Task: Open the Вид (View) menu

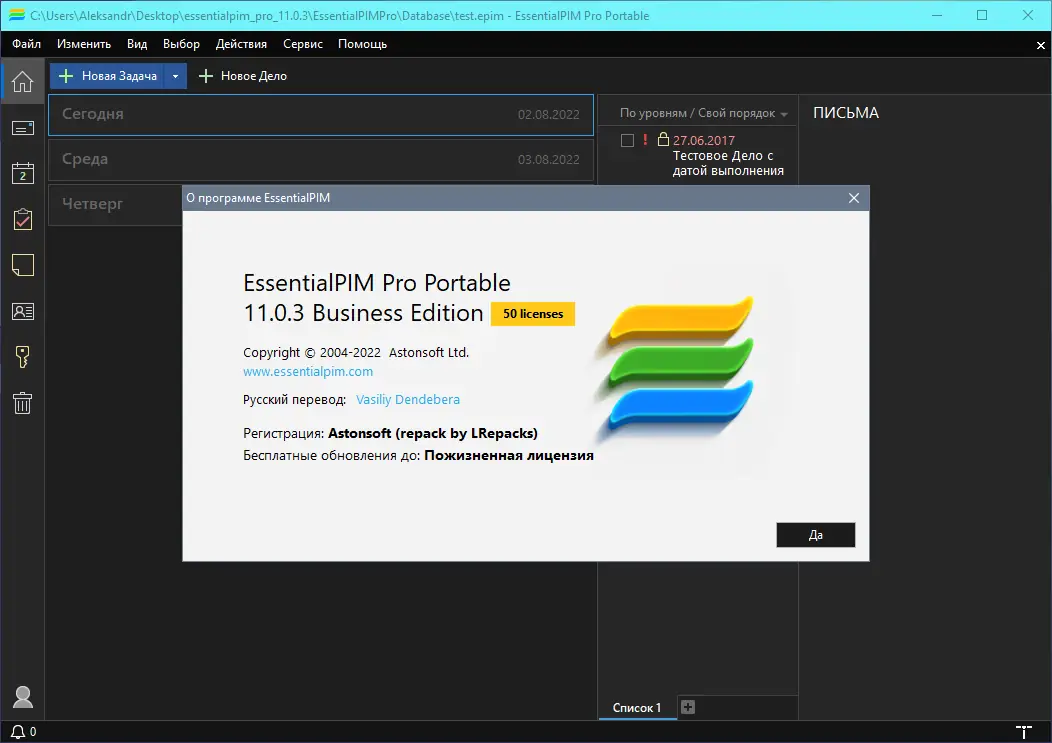Action: pyautogui.click(x=137, y=44)
